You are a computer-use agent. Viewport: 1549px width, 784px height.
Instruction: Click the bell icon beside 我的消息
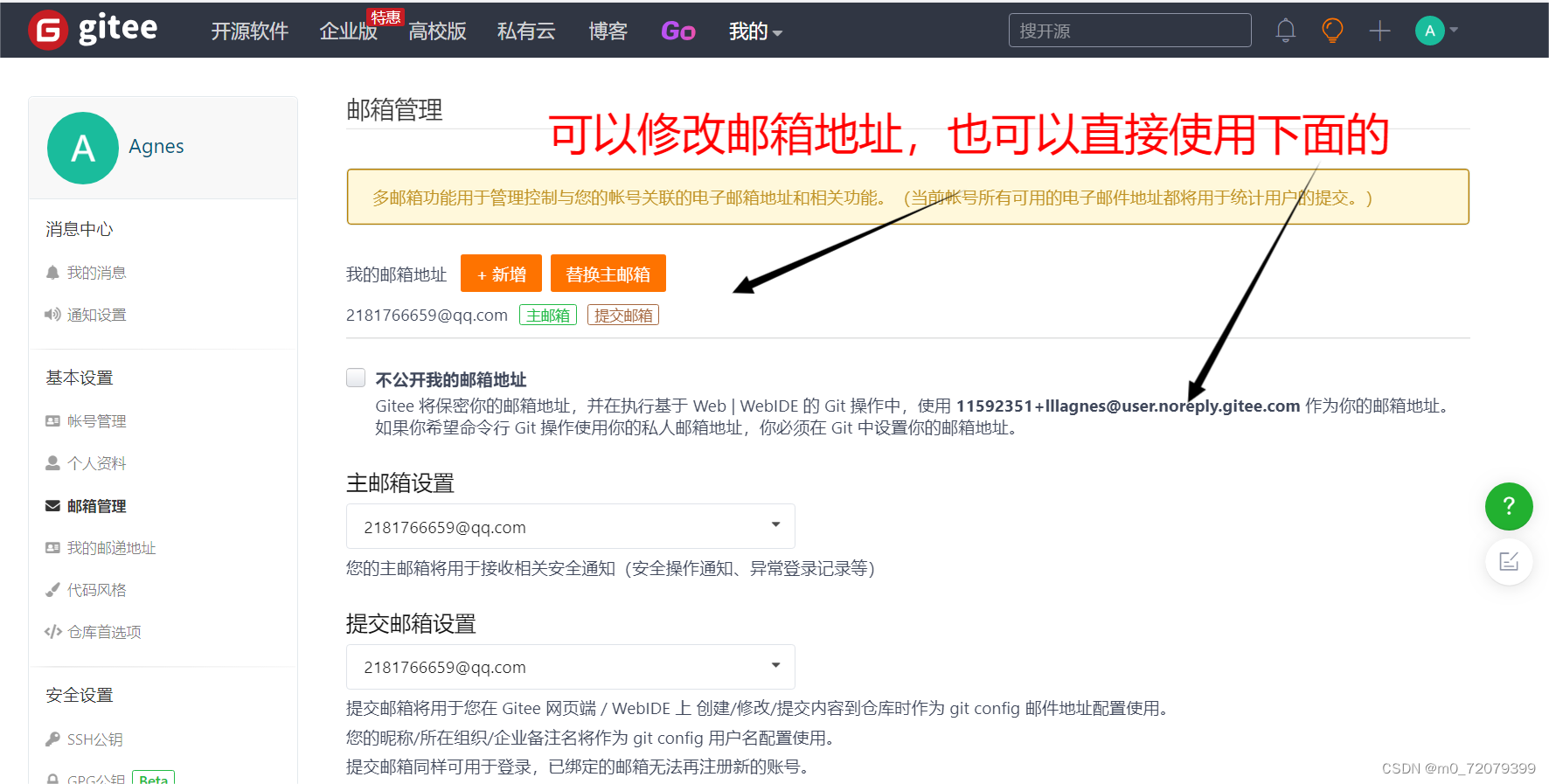[x=52, y=273]
